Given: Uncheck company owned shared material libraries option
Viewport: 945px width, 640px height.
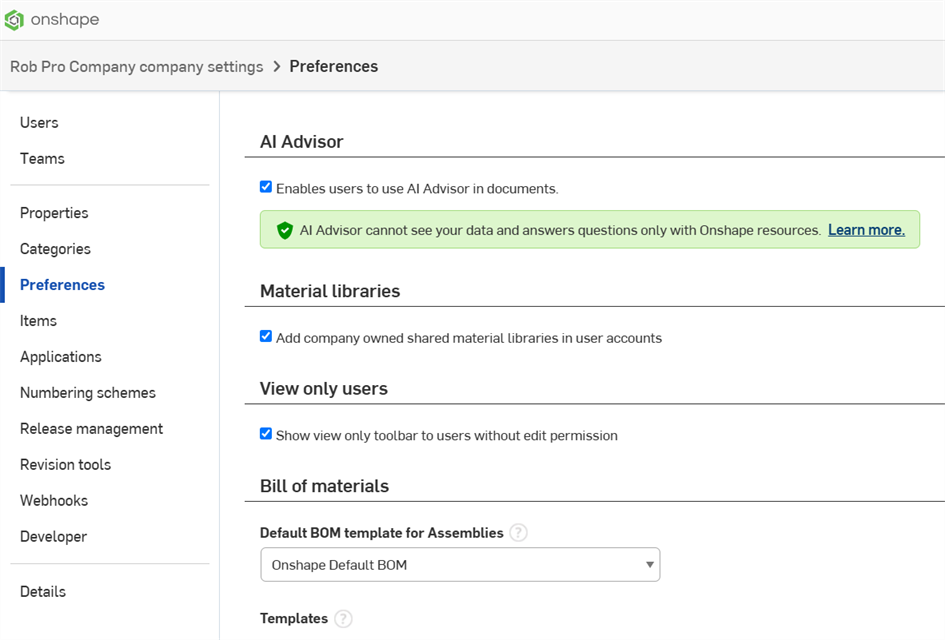Looking at the screenshot, I should (265, 337).
